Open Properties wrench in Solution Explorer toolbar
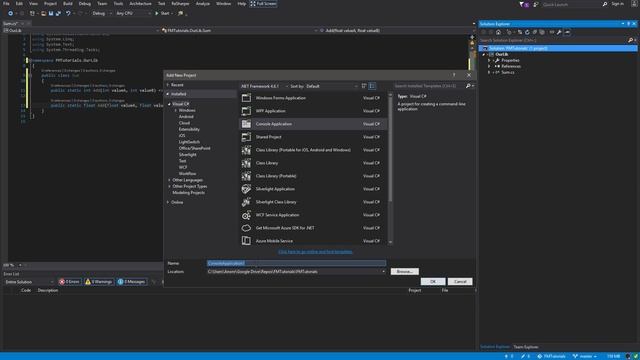 [559, 32]
